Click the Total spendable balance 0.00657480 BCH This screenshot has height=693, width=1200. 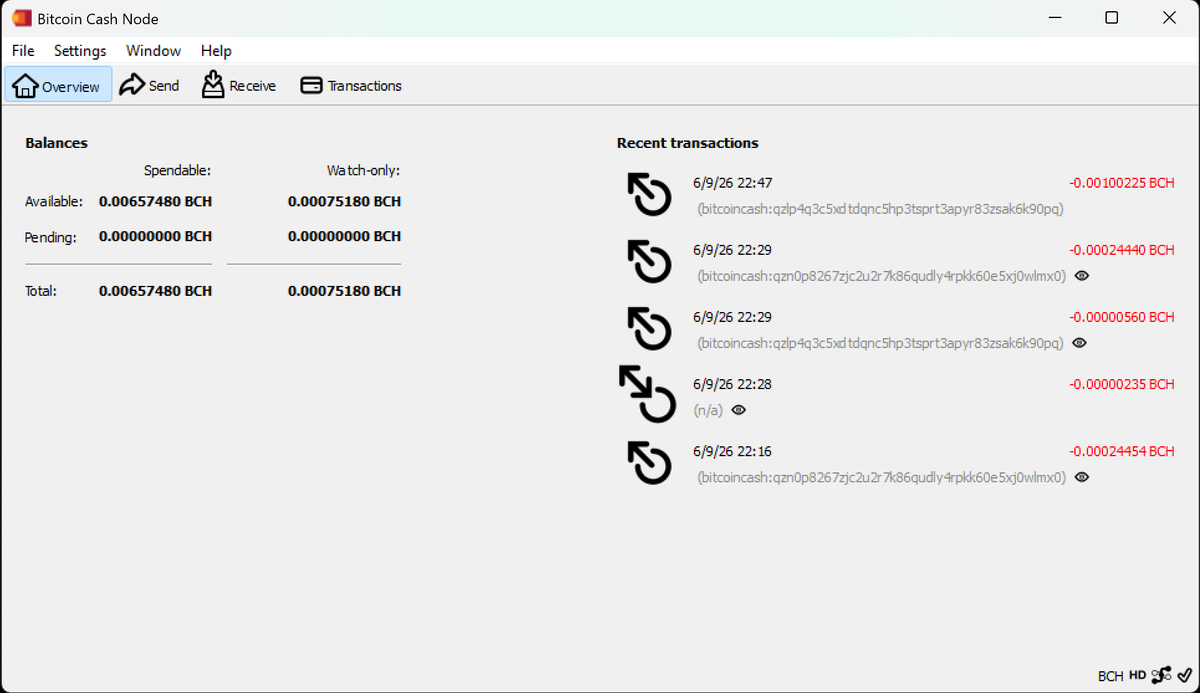click(155, 291)
